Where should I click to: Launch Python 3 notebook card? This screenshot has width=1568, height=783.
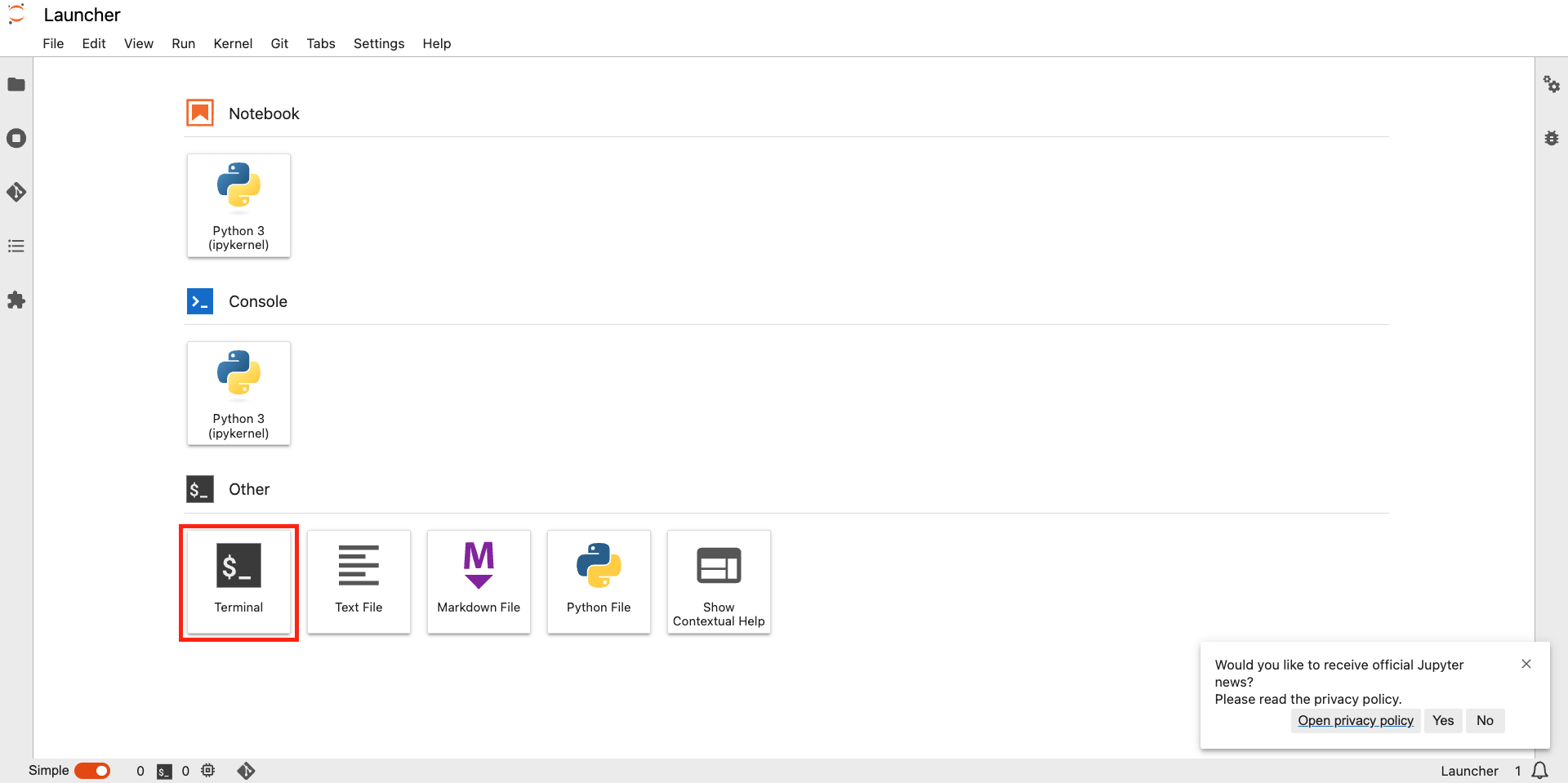coord(238,206)
